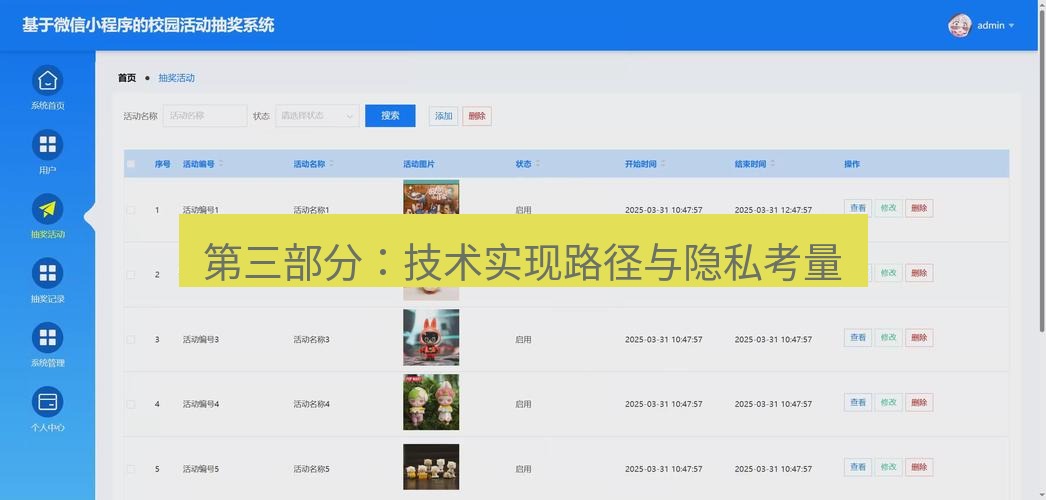Expand the admin account dropdown
Viewport: 1046px width, 500px height.
pyautogui.click(x=1011, y=26)
